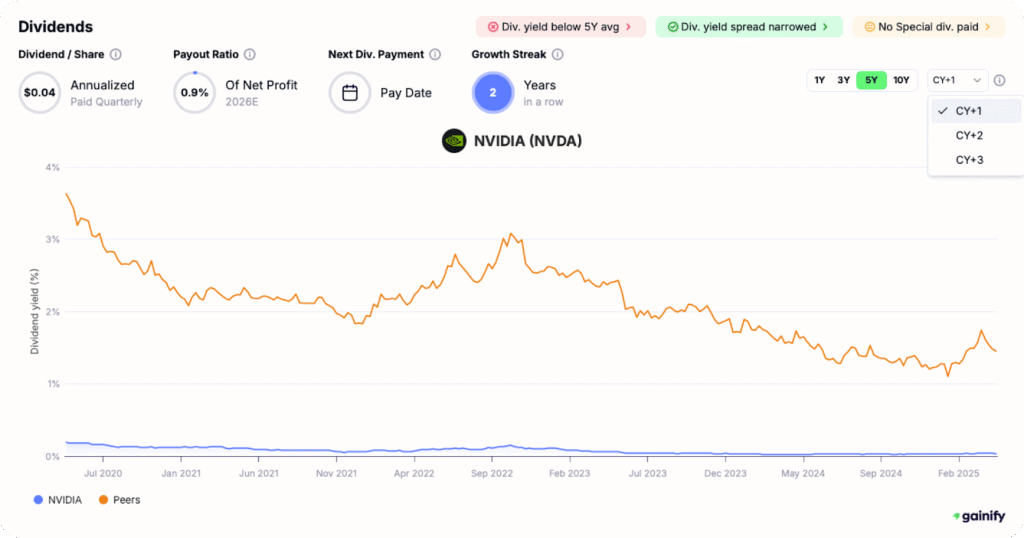Image resolution: width=1024 pixels, height=538 pixels.
Task: Click the Paid Quarterly text
Action: [106, 102]
